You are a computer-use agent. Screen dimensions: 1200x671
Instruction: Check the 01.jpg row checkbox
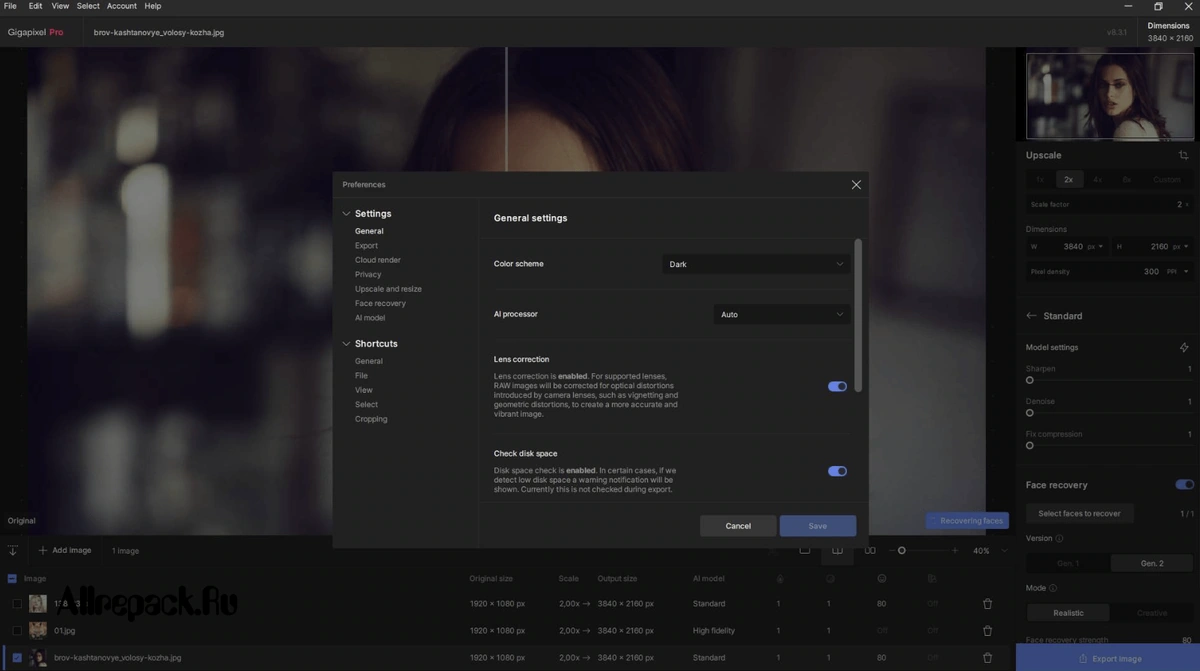pyautogui.click(x=17, y=631)
